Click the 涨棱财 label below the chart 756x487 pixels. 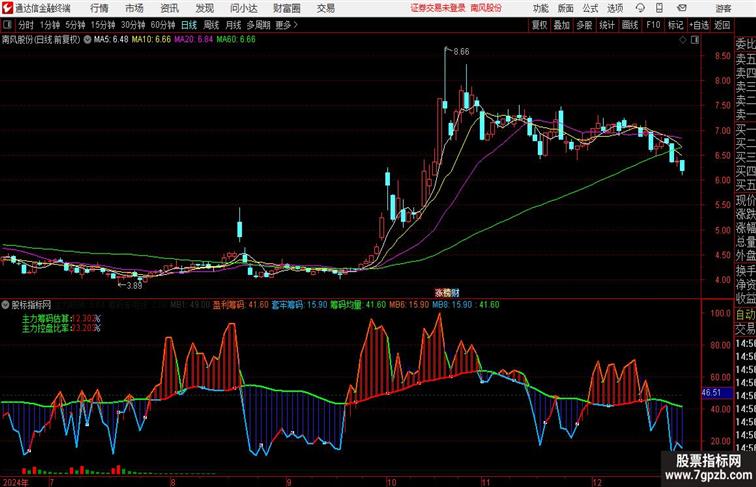tap(447, 293)
